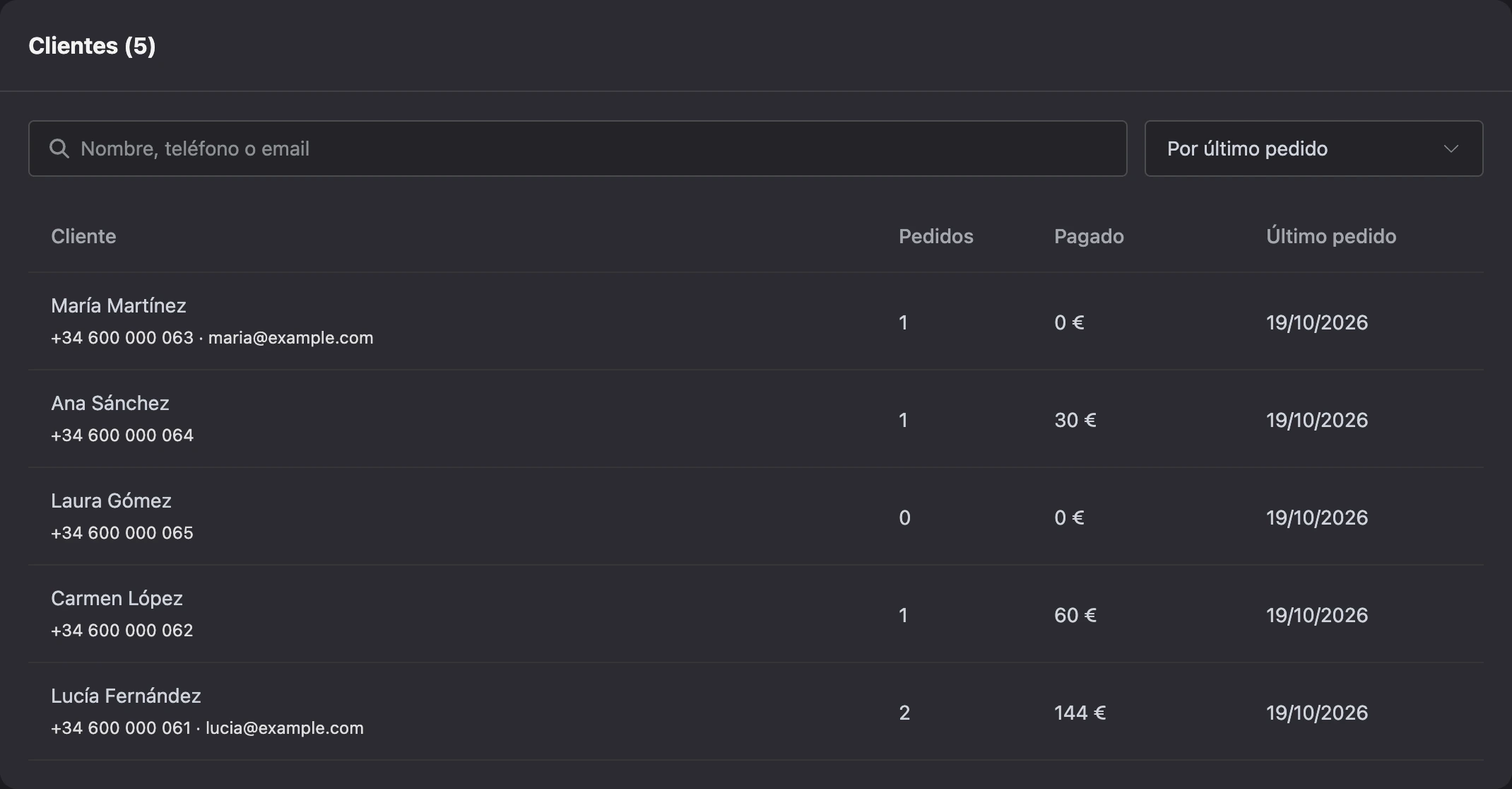1512x789 pixels.
Task: Click the Último pedido column header
Action: [1331, 236]
